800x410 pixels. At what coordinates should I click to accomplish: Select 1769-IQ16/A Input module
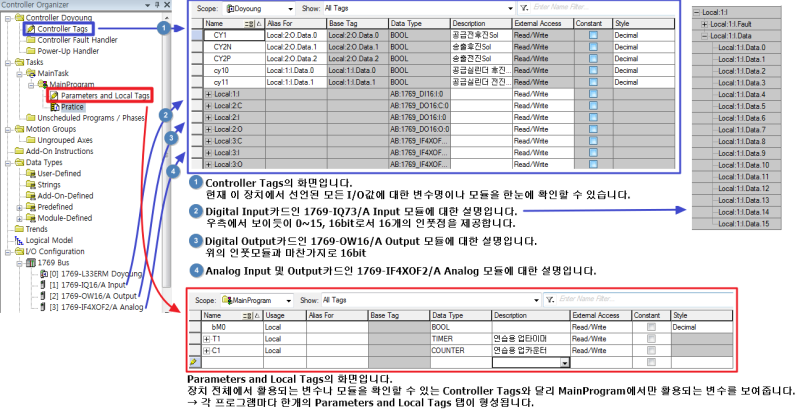(87, 285)
